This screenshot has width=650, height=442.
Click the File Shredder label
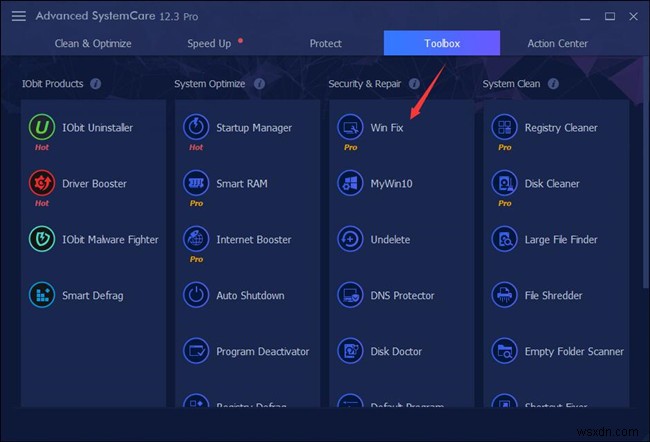pyautogui.click(x=553, y=295)
